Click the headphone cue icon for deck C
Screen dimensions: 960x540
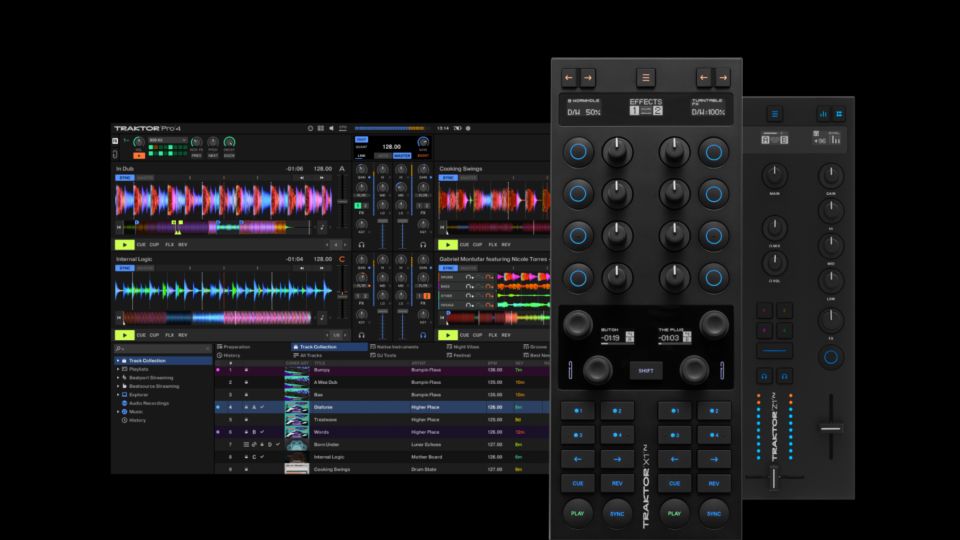click(x=361, y=335)
